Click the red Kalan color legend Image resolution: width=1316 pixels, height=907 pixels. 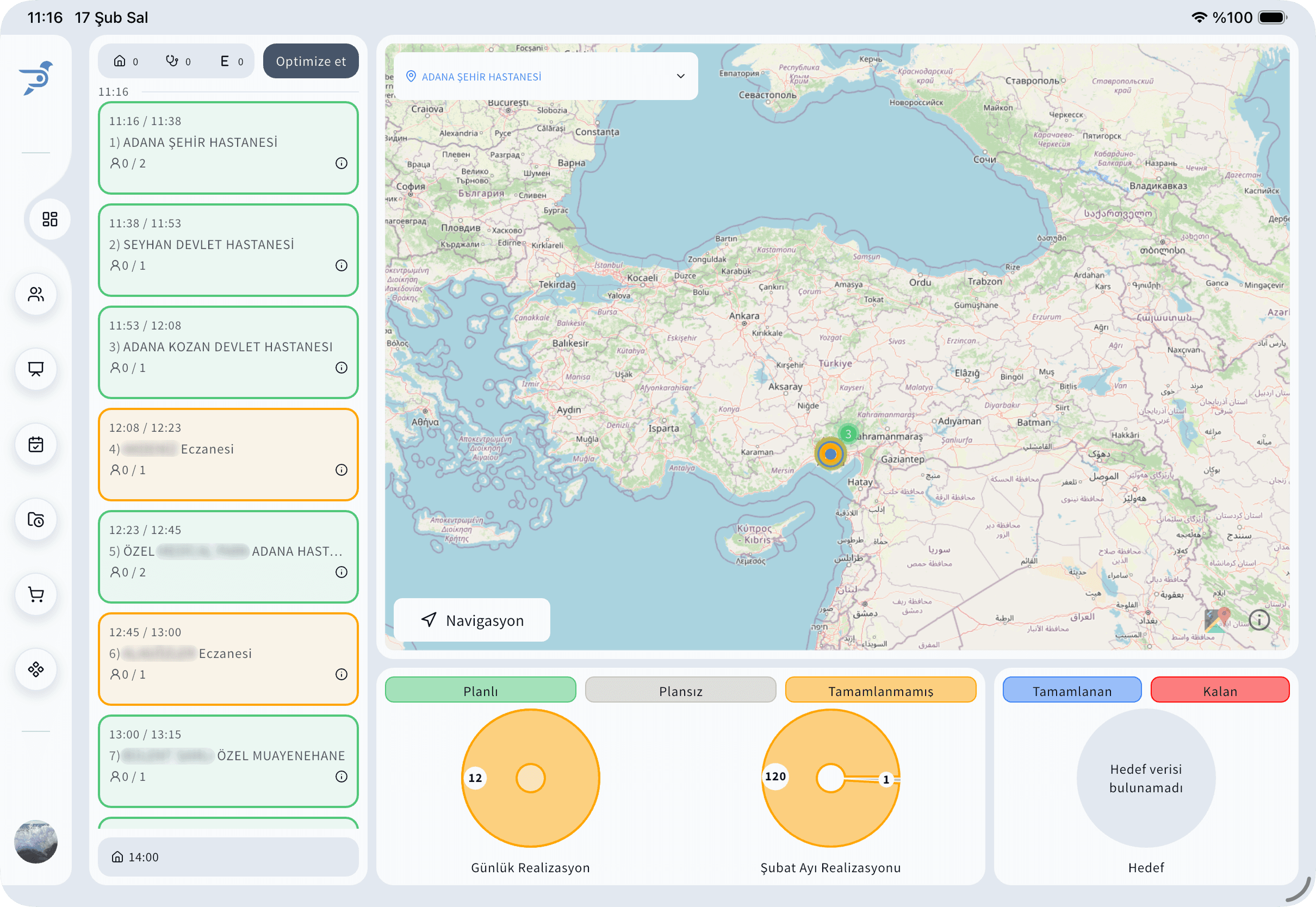coord(1219,691)
